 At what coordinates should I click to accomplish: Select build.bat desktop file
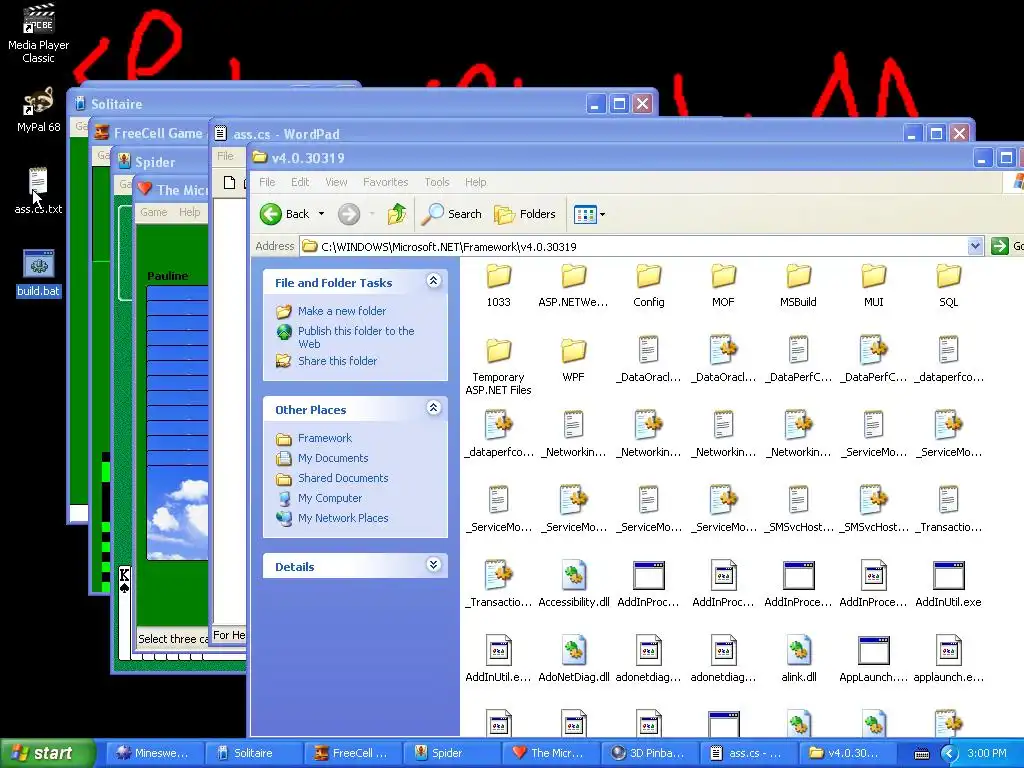point(39,273)
